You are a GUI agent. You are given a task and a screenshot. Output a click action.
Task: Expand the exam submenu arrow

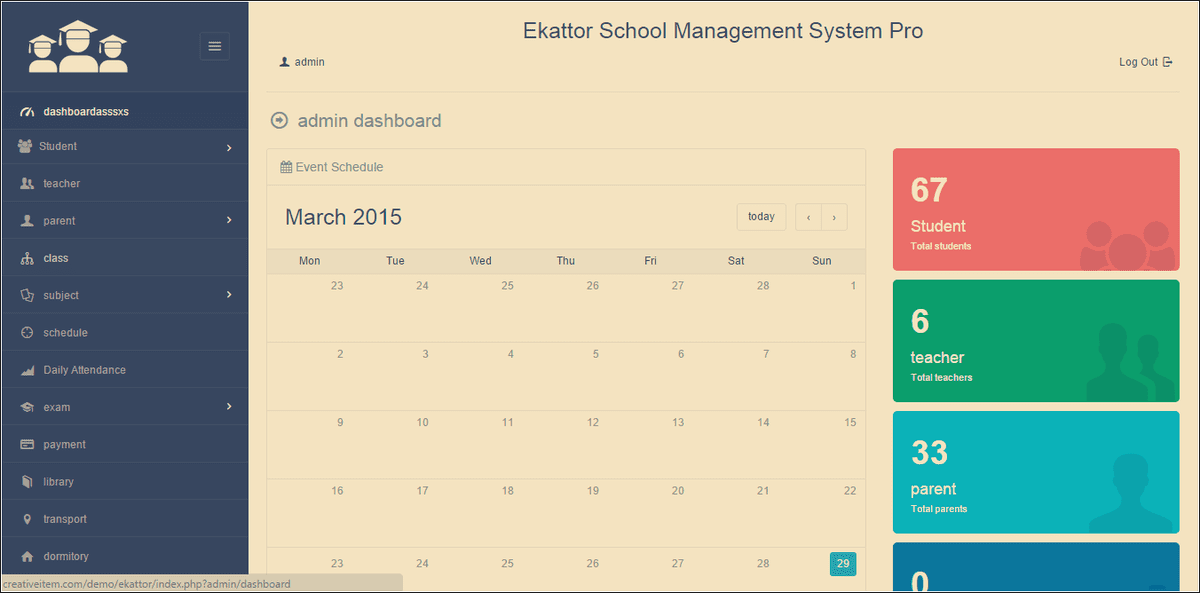[x=229, y=407]
